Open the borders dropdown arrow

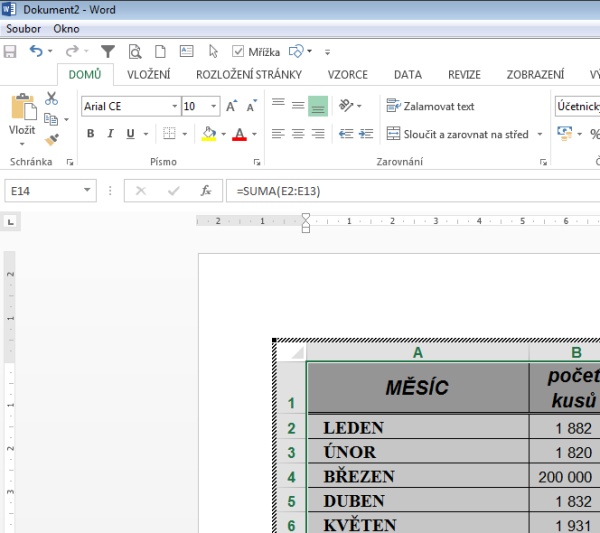(185, 134)
